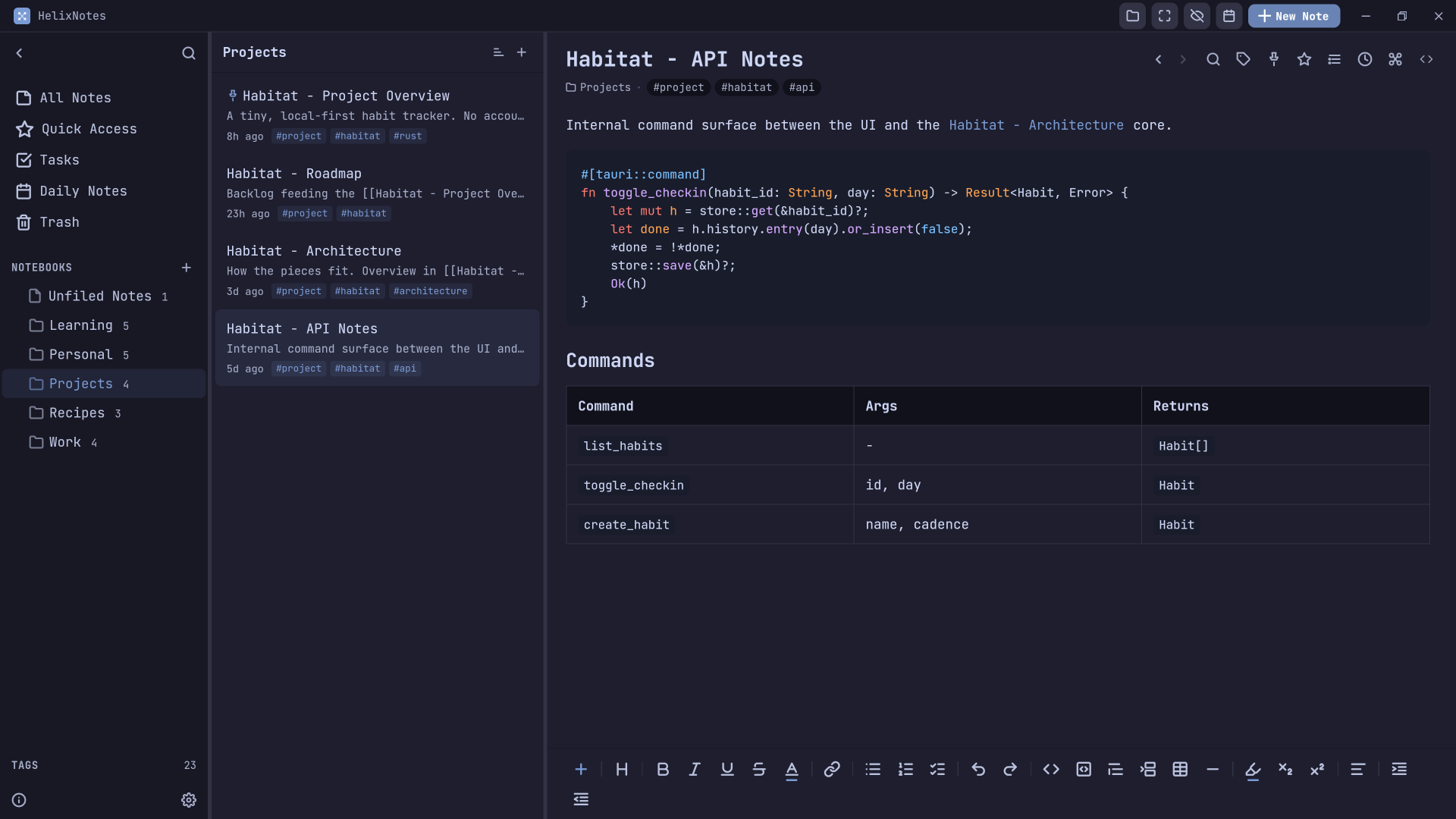The image size is (1456, 819).
Task: Insert a link via toolbar
Action: click(x=832, y=770)
